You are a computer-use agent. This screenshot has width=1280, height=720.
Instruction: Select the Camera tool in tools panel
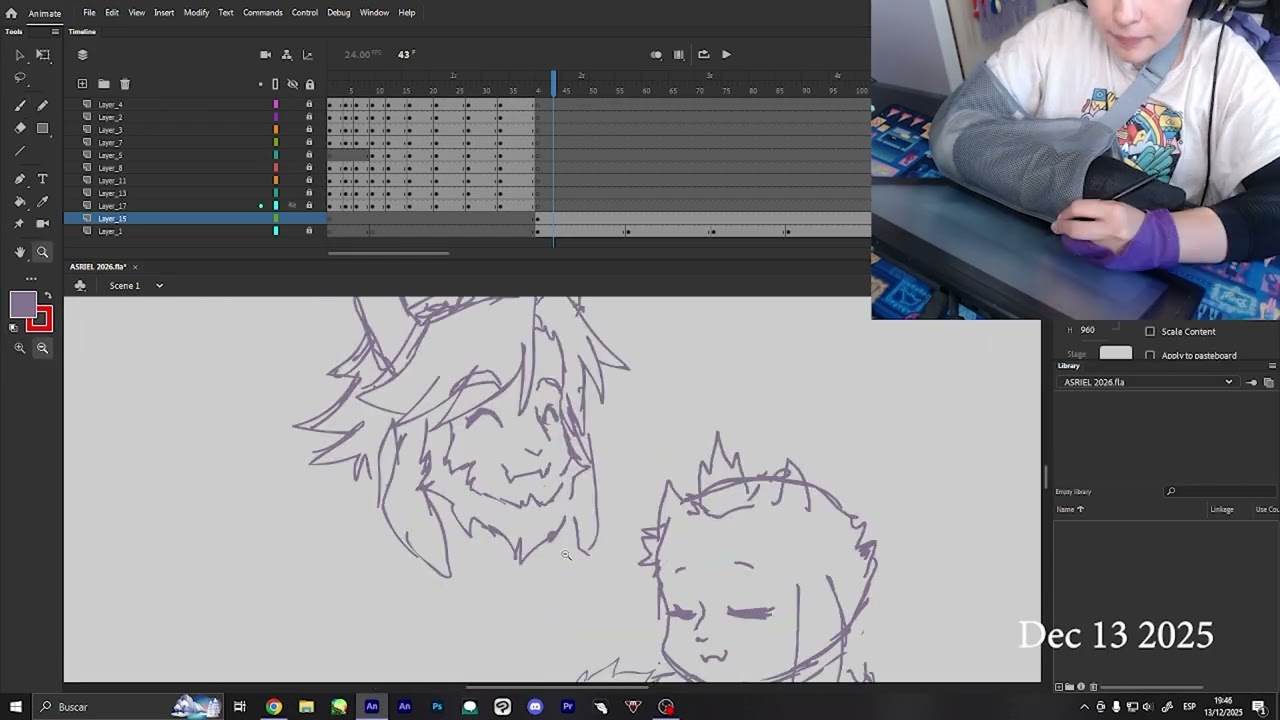click(43, 224)
